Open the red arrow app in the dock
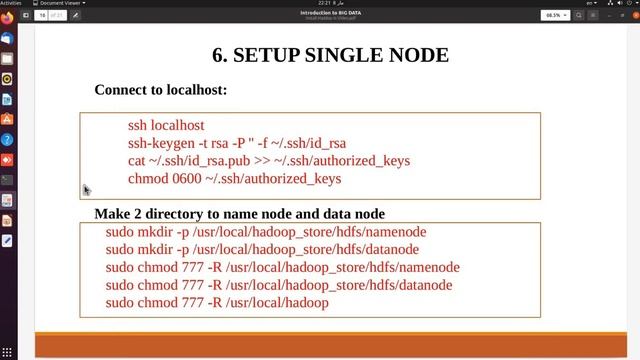Screen dimensions: 640x360 point(7,160)
